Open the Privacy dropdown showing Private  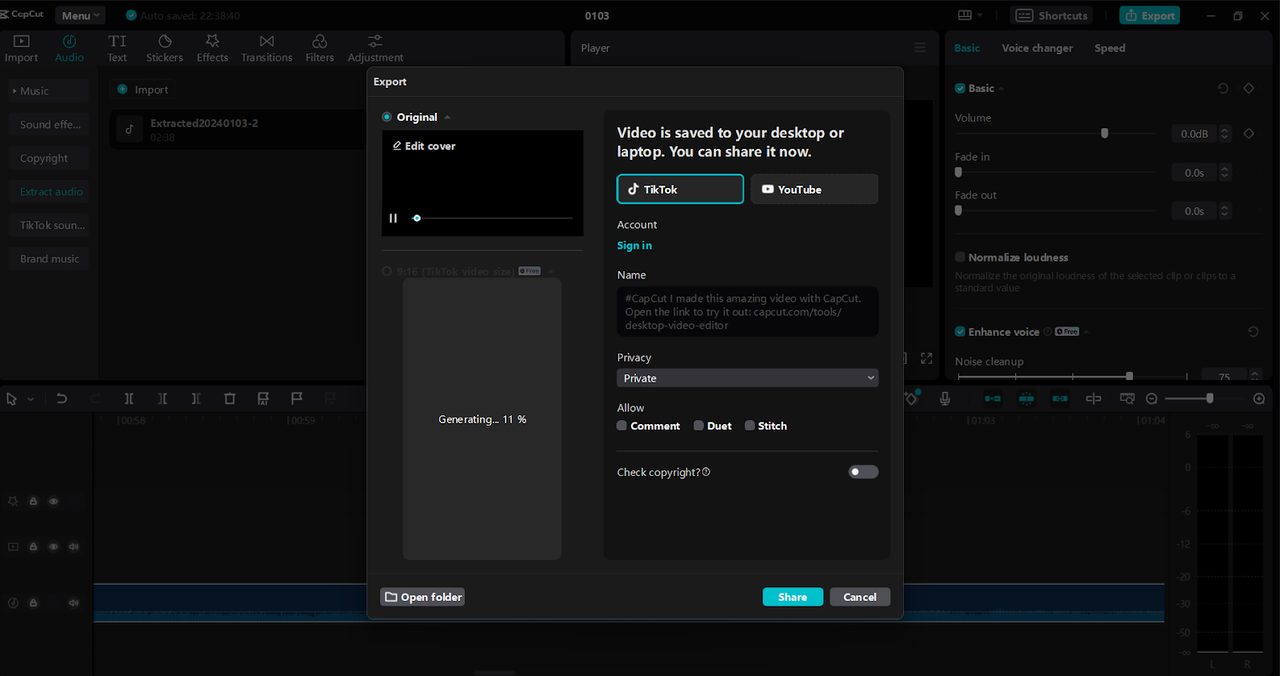click(x=748, y=378)
